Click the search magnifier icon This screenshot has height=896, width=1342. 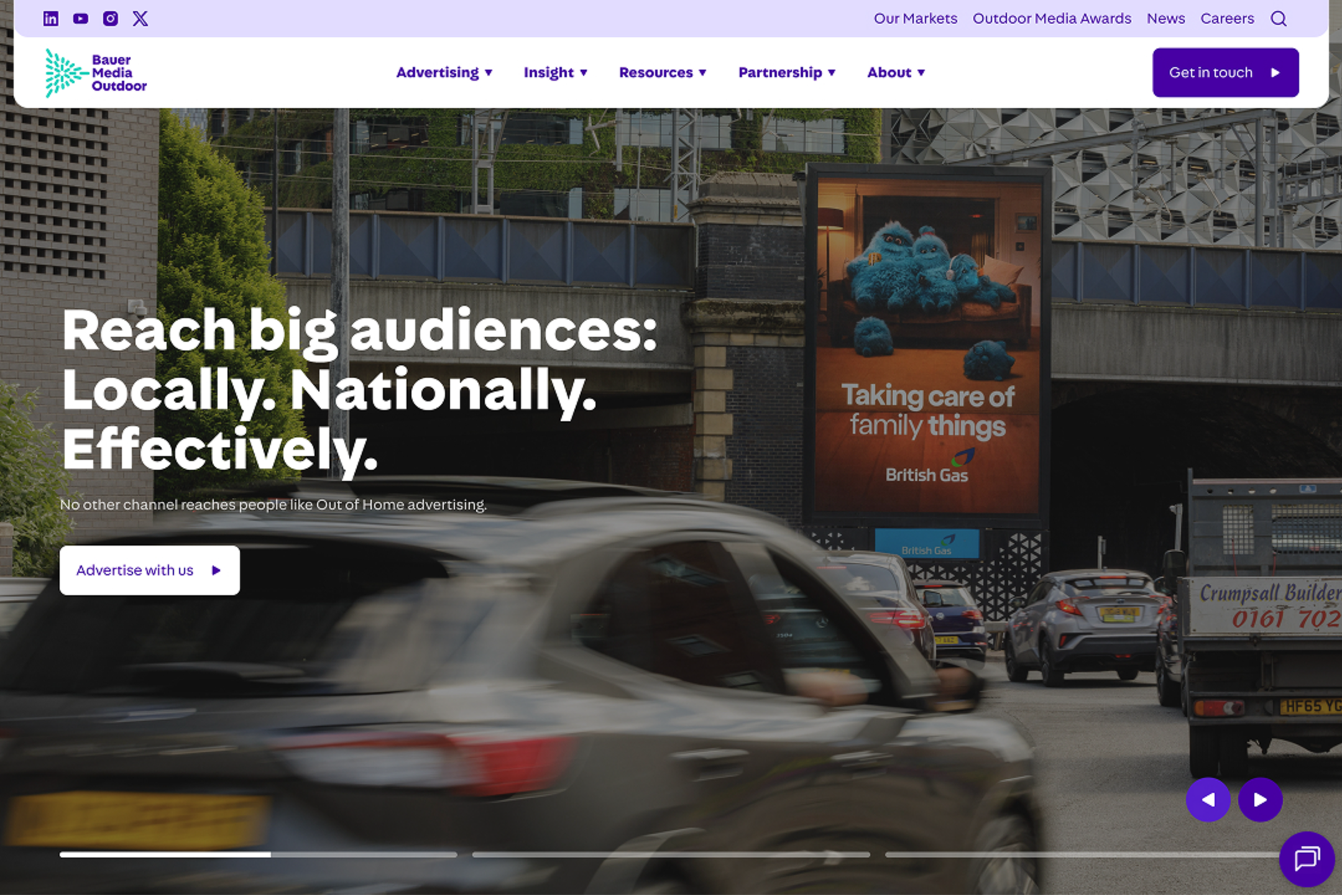point(1280,19)
